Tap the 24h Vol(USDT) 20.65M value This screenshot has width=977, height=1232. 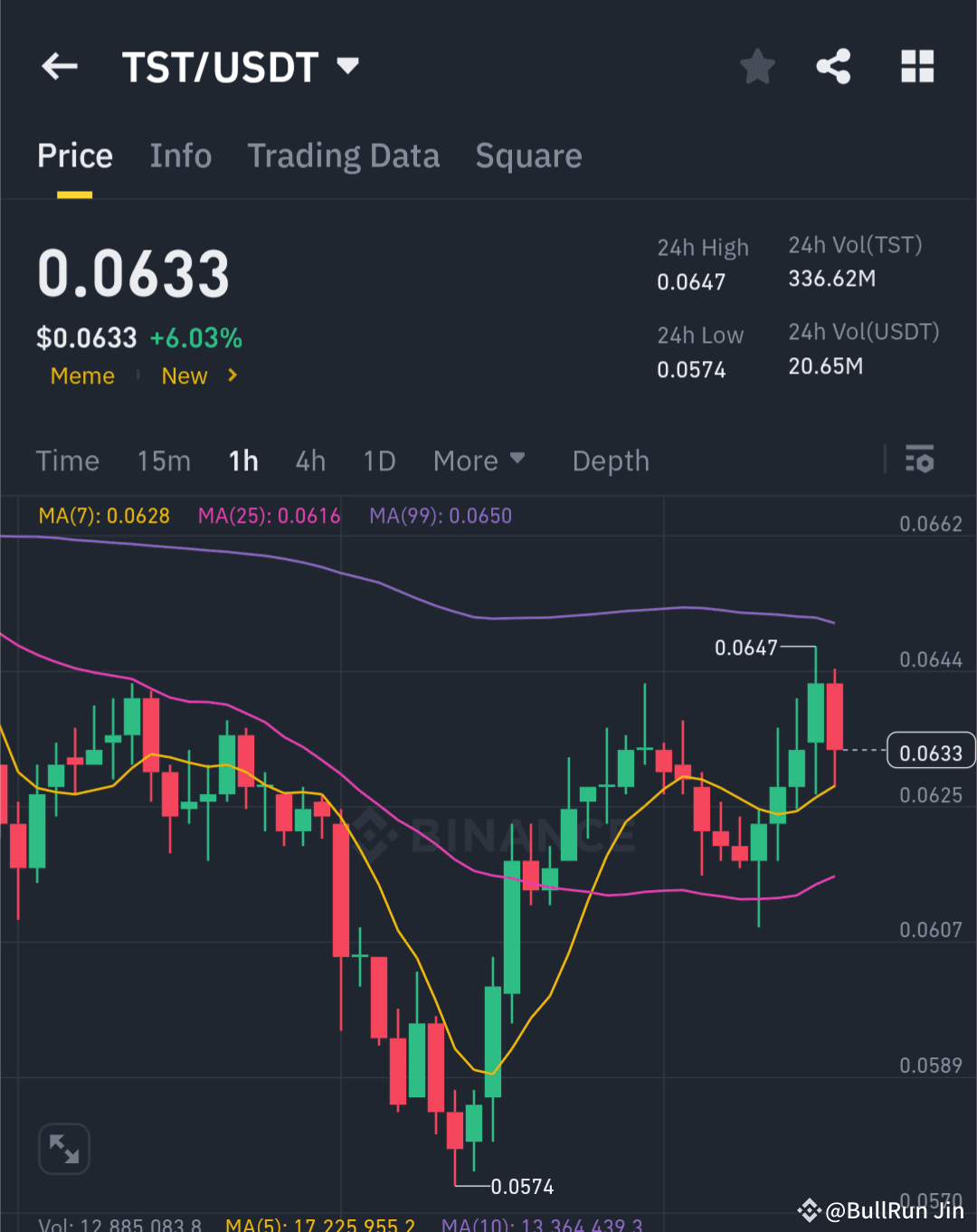[826, 366]
